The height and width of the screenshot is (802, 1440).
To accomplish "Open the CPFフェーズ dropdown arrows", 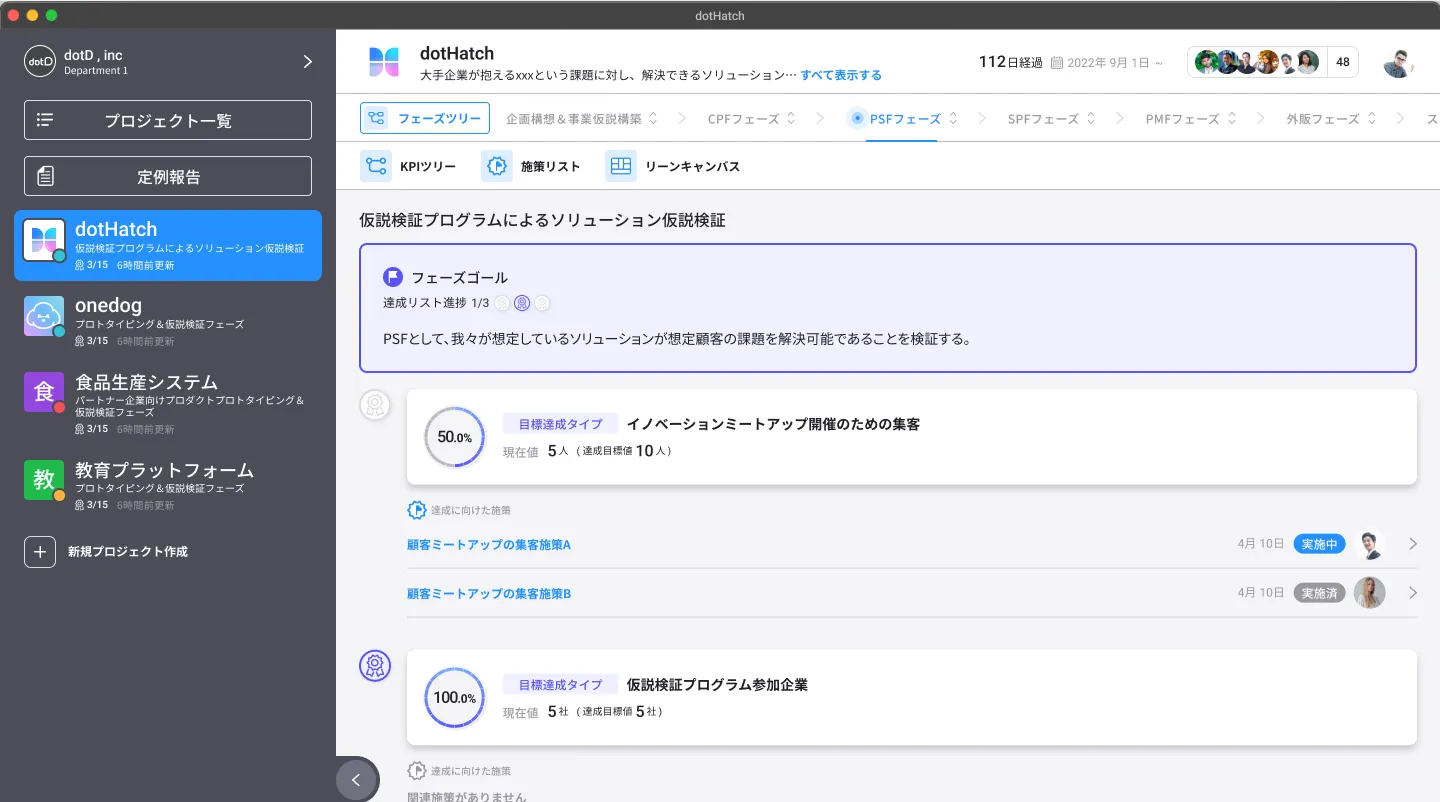I will 791,118.
